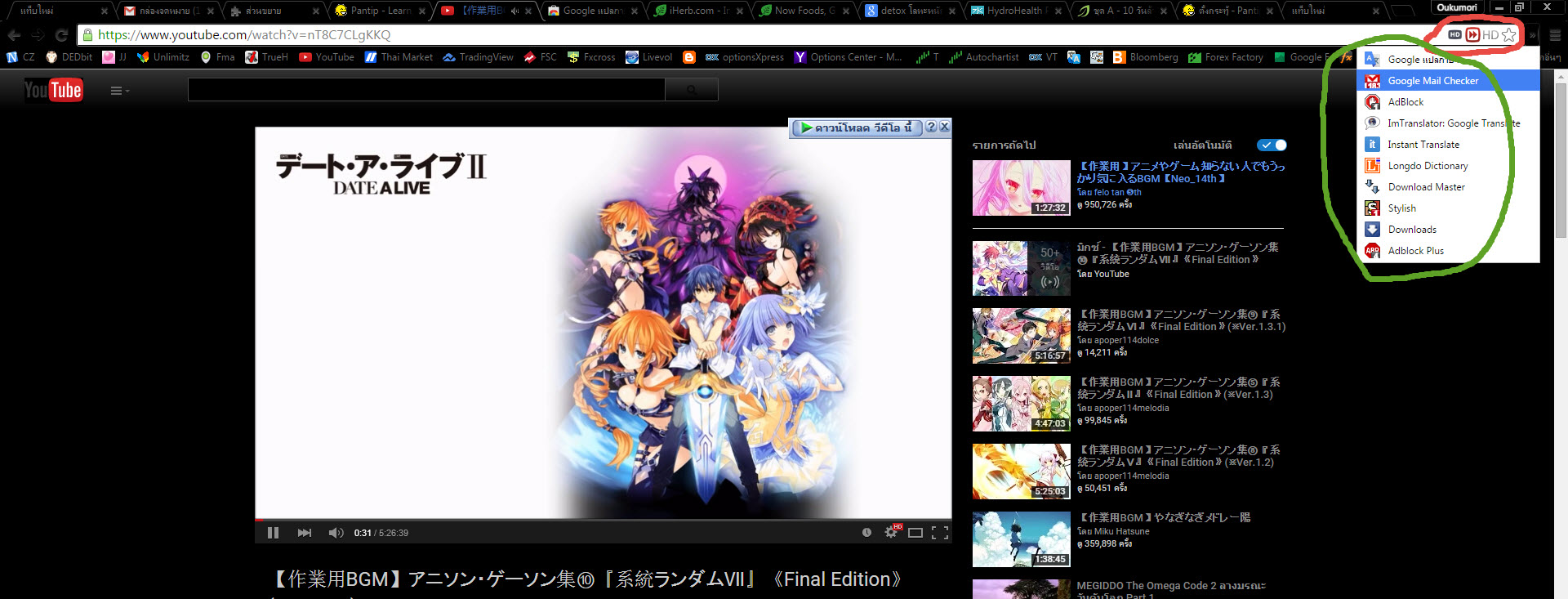This screenshot has height=599, width=1568.
Task: Switch to the HydroHealth tab
Action: point(1017,11)
